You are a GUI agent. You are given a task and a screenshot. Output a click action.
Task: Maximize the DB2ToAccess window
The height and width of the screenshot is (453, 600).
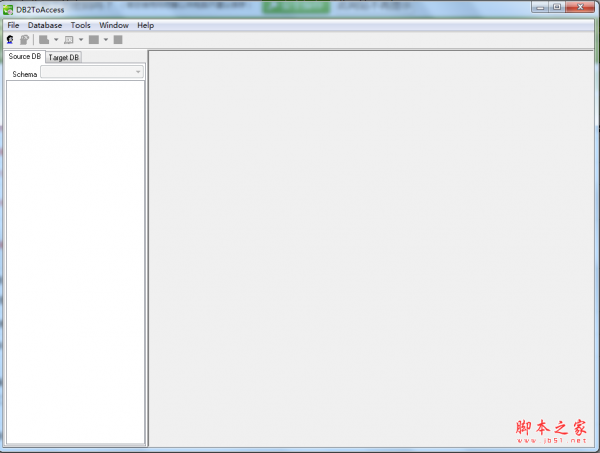tap(557, 7)
